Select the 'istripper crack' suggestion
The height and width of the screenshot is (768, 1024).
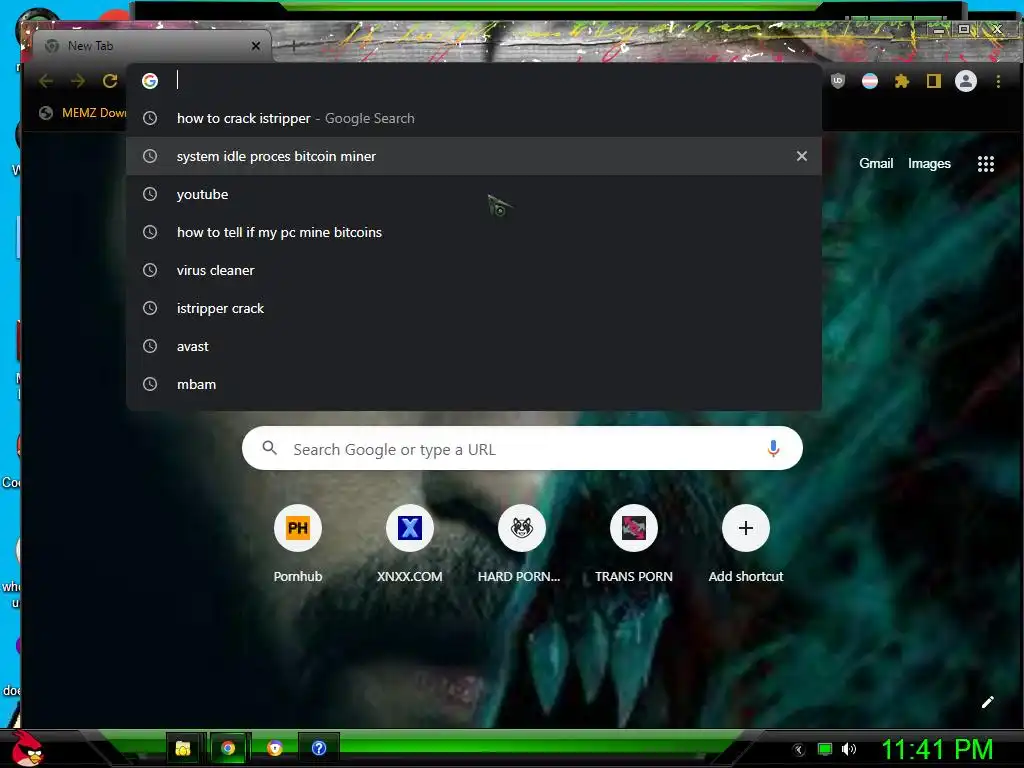[473, 308]
